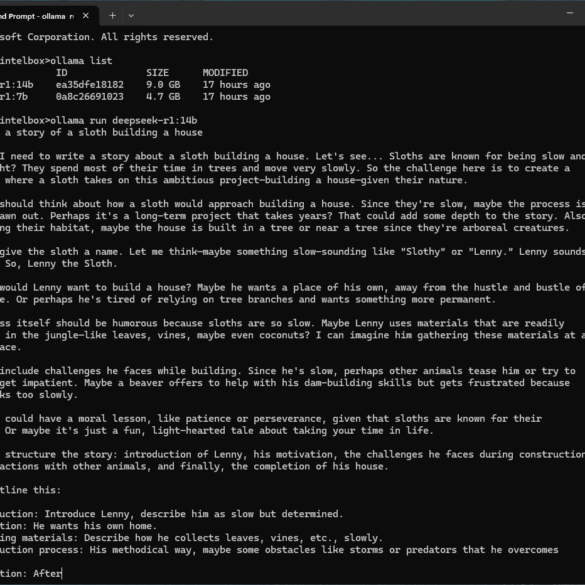Click the text 'ks too slowly.'

click(x=39, y=395)
